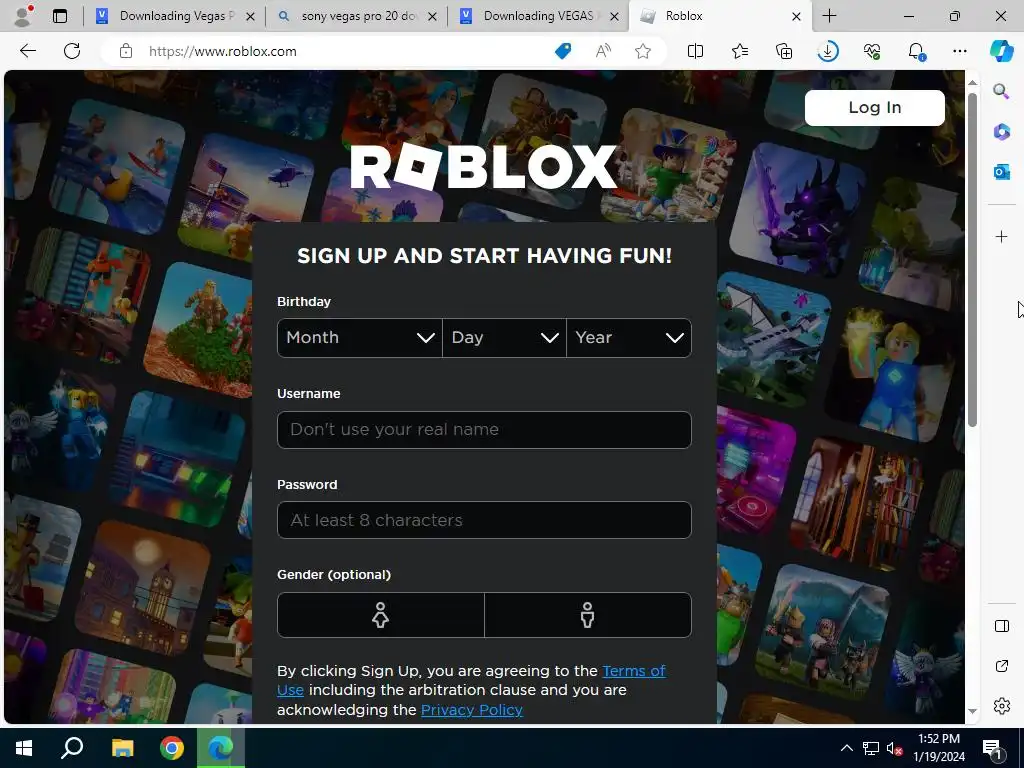
Task: Toggle sidebar panel layout icon
Action: click(1002, 626)
